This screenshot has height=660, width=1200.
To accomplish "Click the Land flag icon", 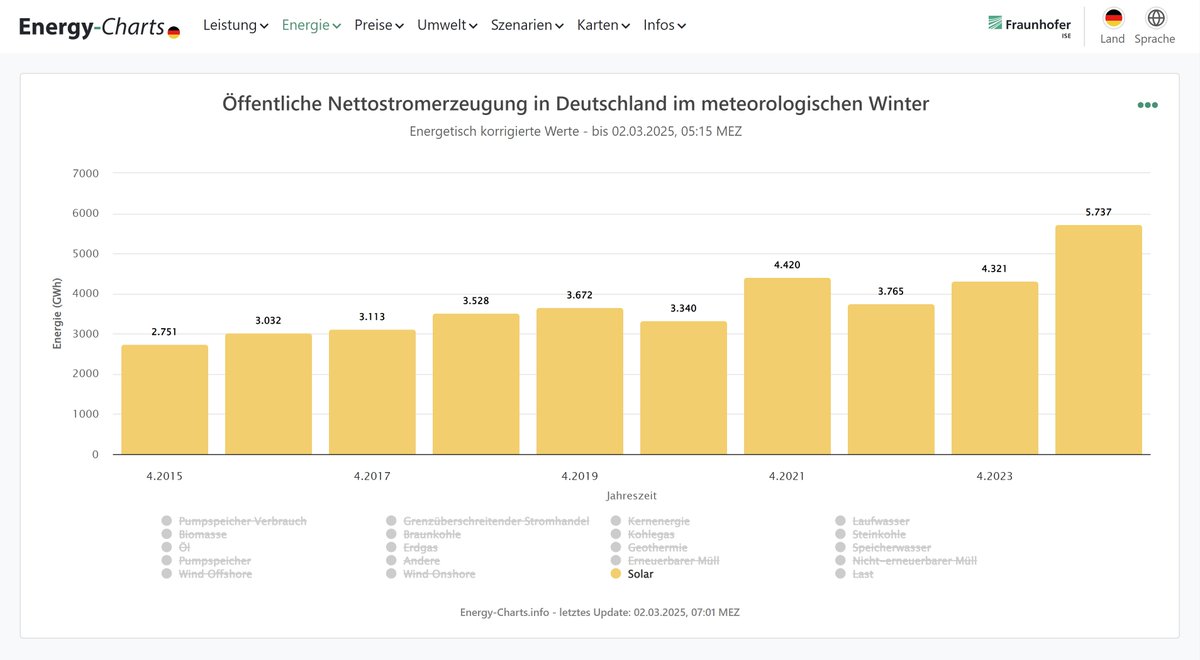I will [1112, 18].
